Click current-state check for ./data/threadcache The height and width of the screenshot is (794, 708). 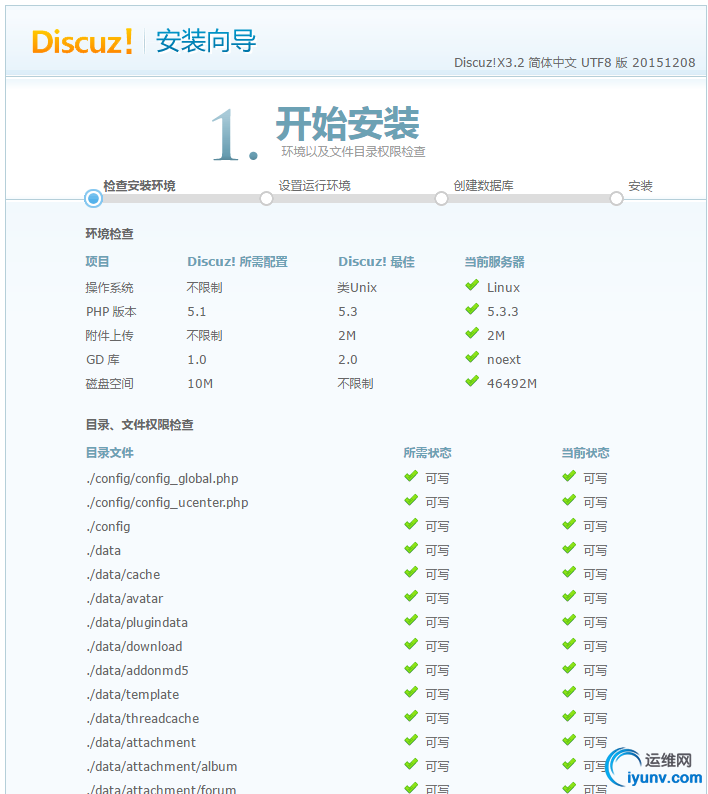569,717
